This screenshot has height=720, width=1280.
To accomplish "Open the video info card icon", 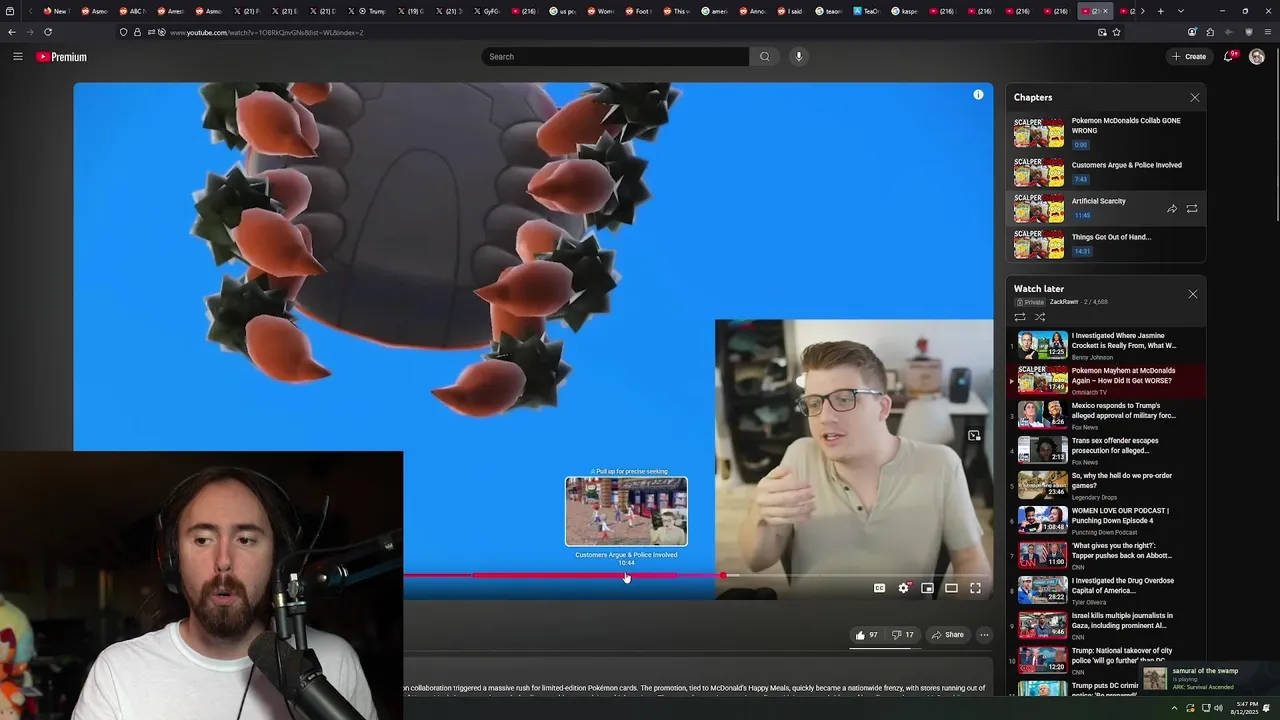I will pyautogui.click(x=978, y=95).
